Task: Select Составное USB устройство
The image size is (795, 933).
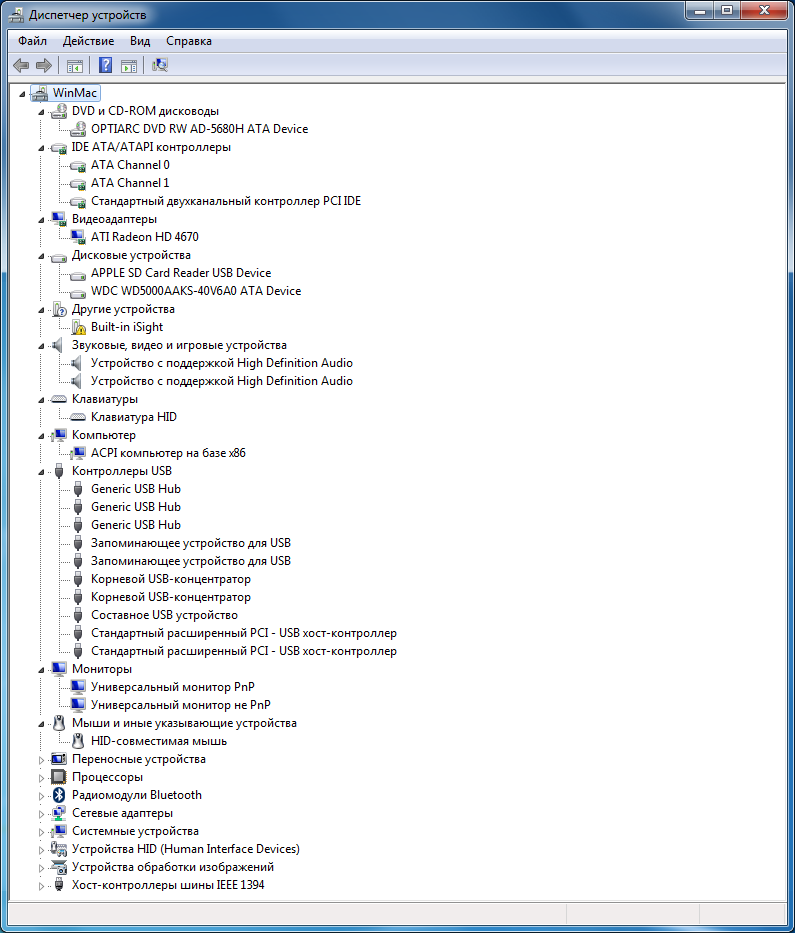Action: [x=164, y=615]
